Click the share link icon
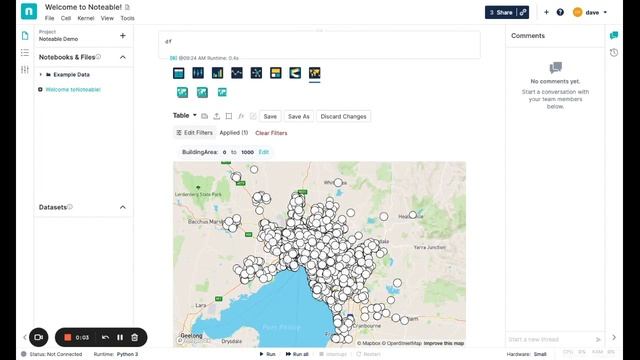The width and height of the screenshot is (640, 360). (x=523, y=12)
